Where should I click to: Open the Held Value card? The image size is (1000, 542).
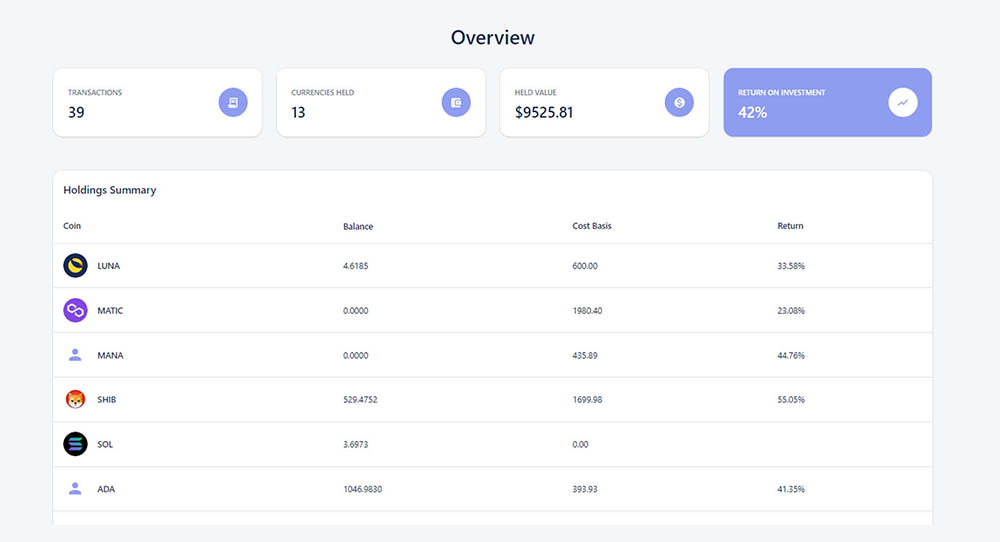[x=604, y=102]
